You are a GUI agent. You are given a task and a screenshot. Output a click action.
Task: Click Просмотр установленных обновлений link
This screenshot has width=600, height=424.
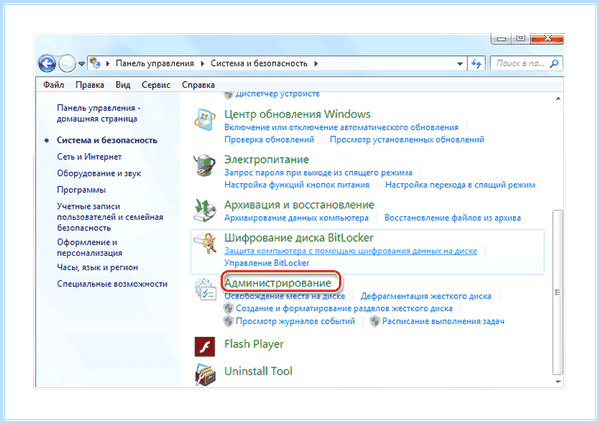407,140
